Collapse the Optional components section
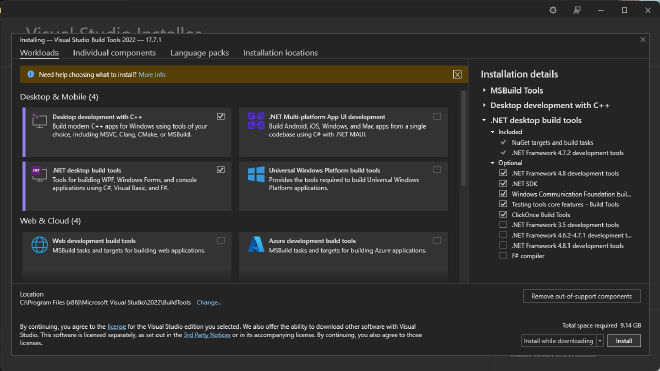Viewport: 660px width, 371px height. [x=492, y=163]
